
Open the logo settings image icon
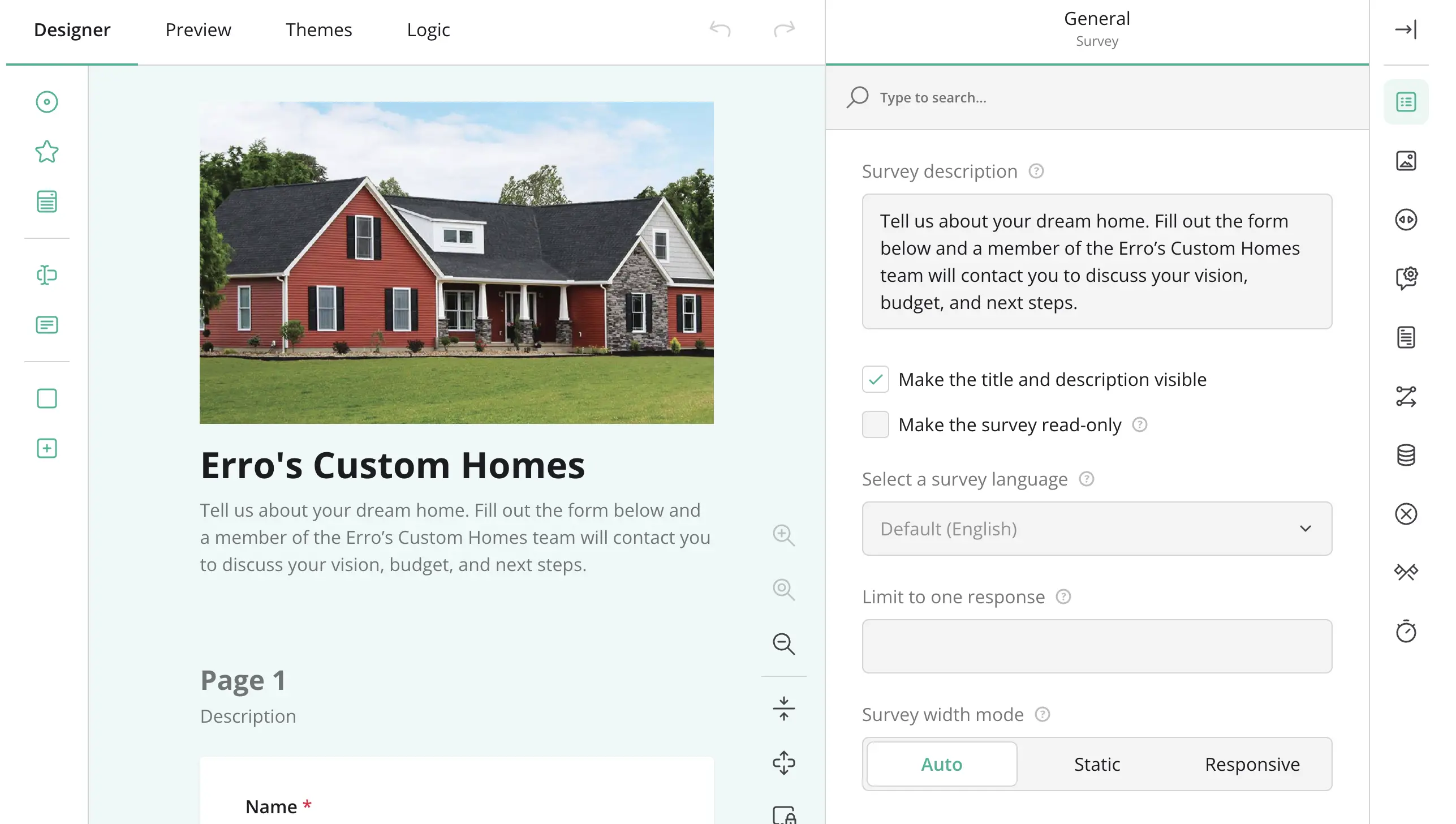1406,161
